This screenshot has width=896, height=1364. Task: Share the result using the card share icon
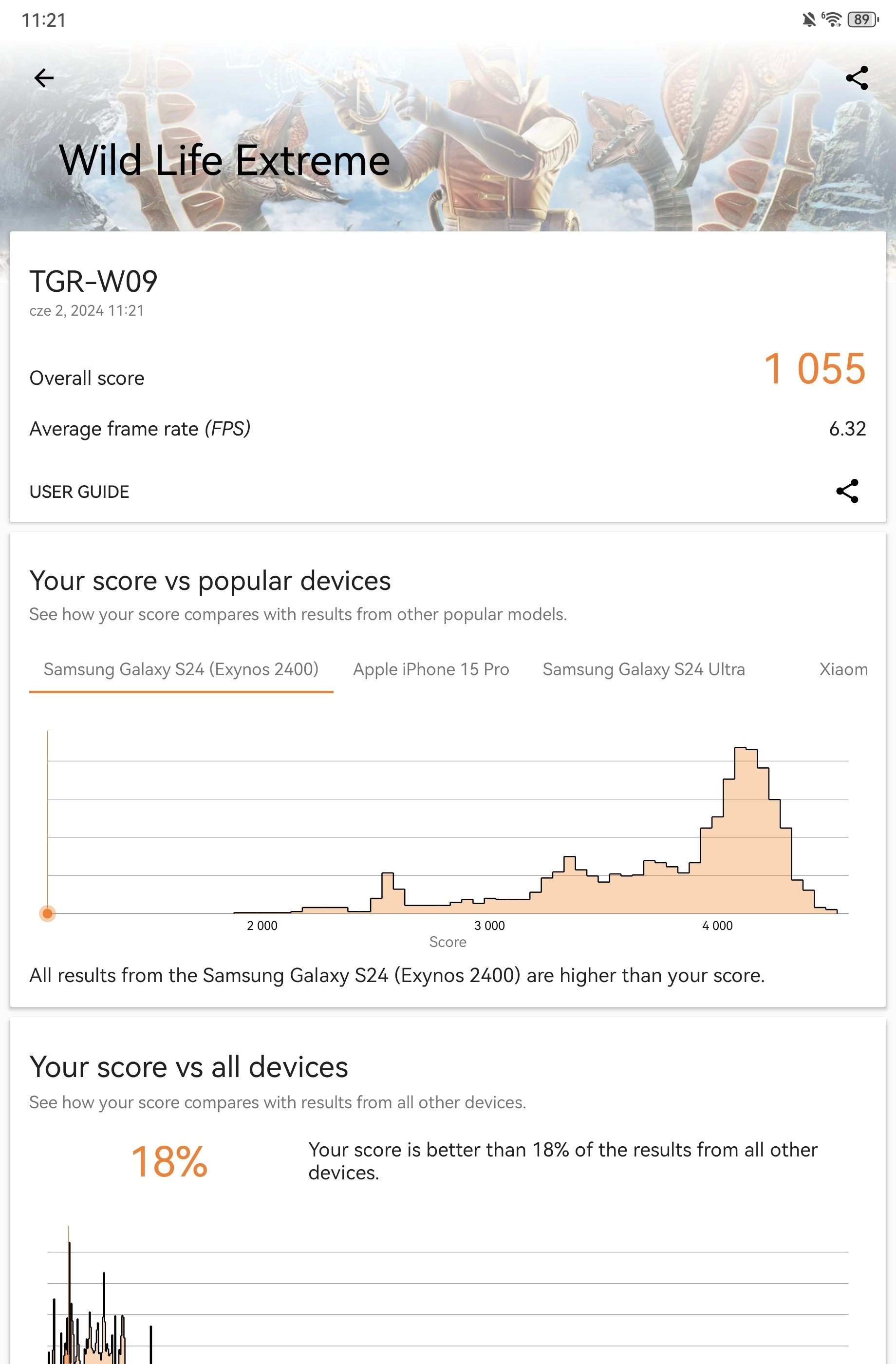(x=847, y=491)
